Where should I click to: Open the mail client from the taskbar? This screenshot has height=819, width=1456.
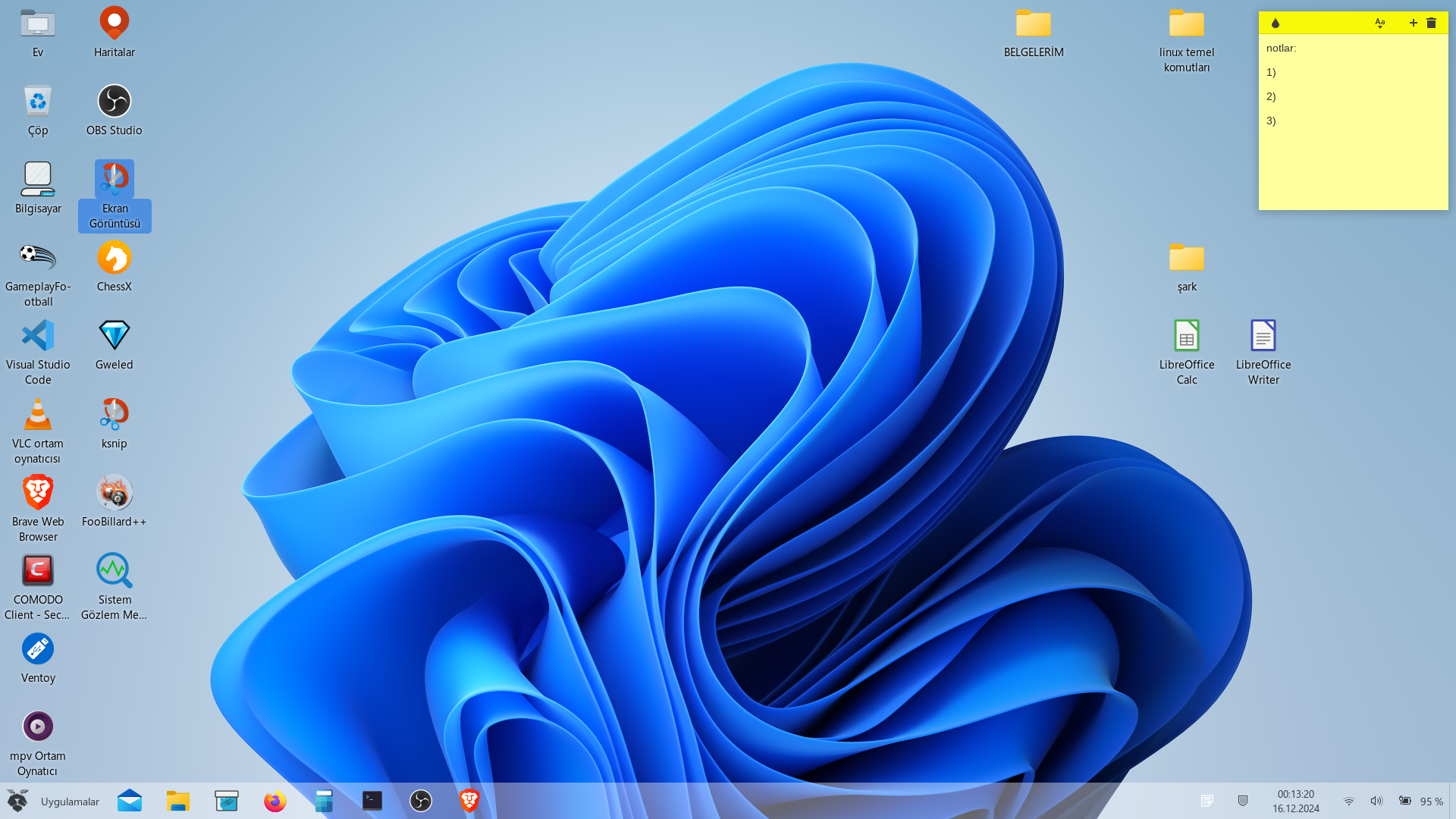(130, 802)
